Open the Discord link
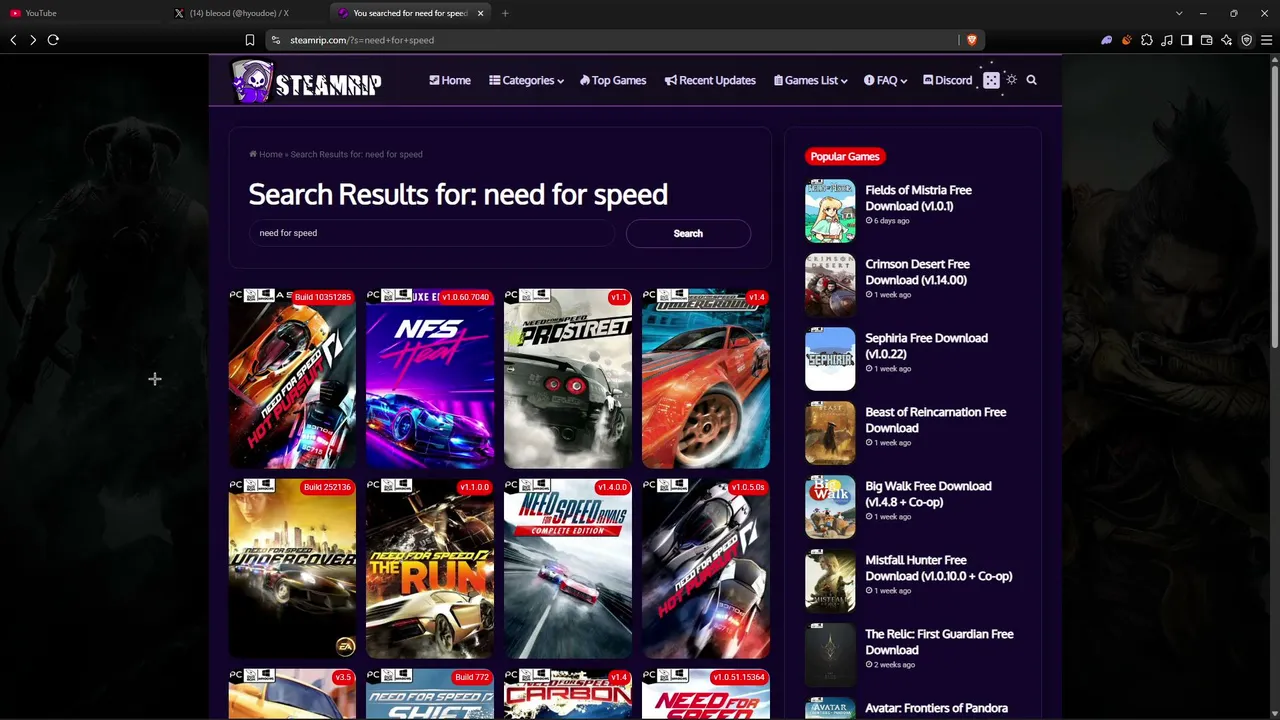The width and height of the screenshot is (1280, 720). (947, 80)
